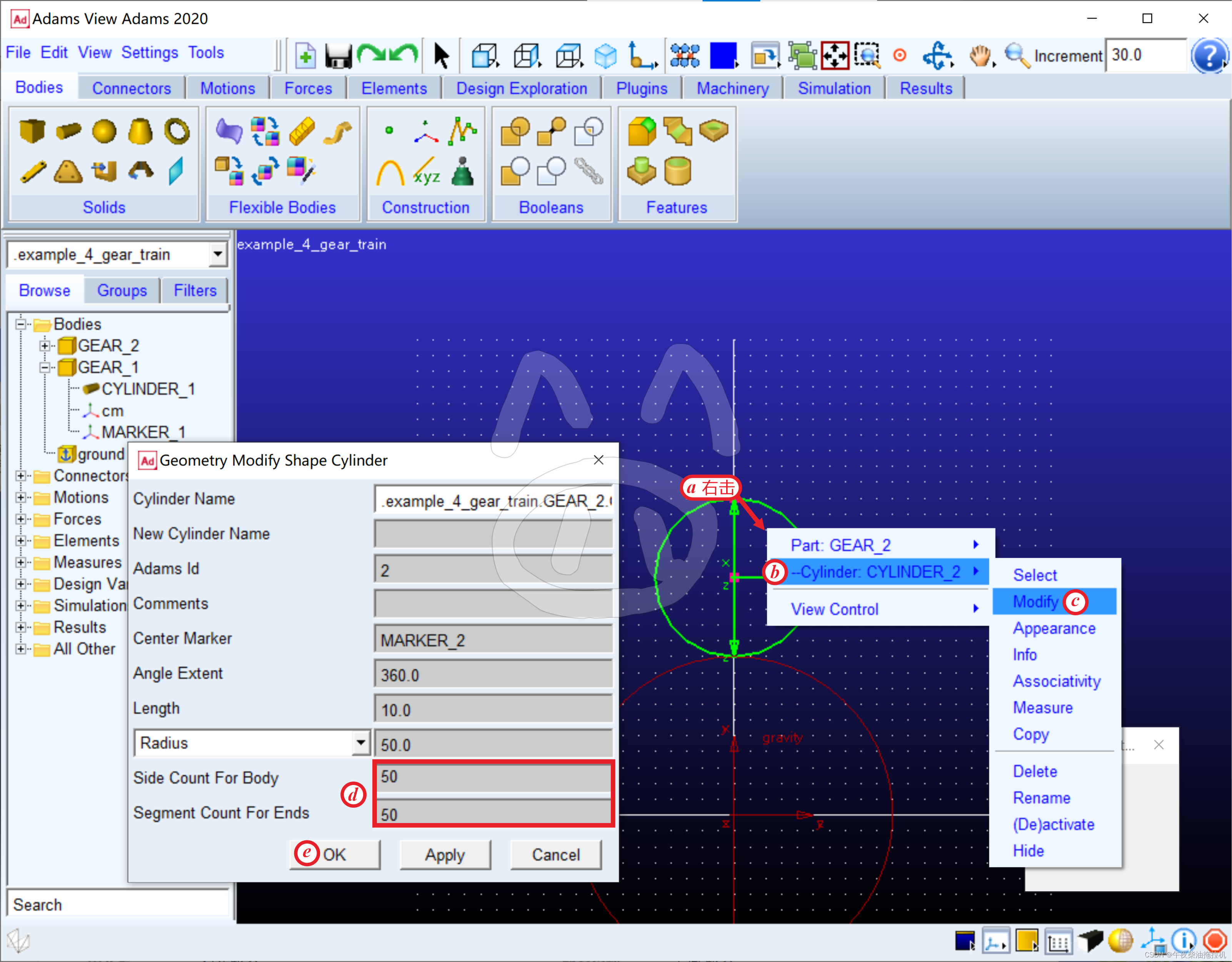Toggle the grid display in status bar
This screenshot has height=962, width=1232.
click(x=1059, y=941)
